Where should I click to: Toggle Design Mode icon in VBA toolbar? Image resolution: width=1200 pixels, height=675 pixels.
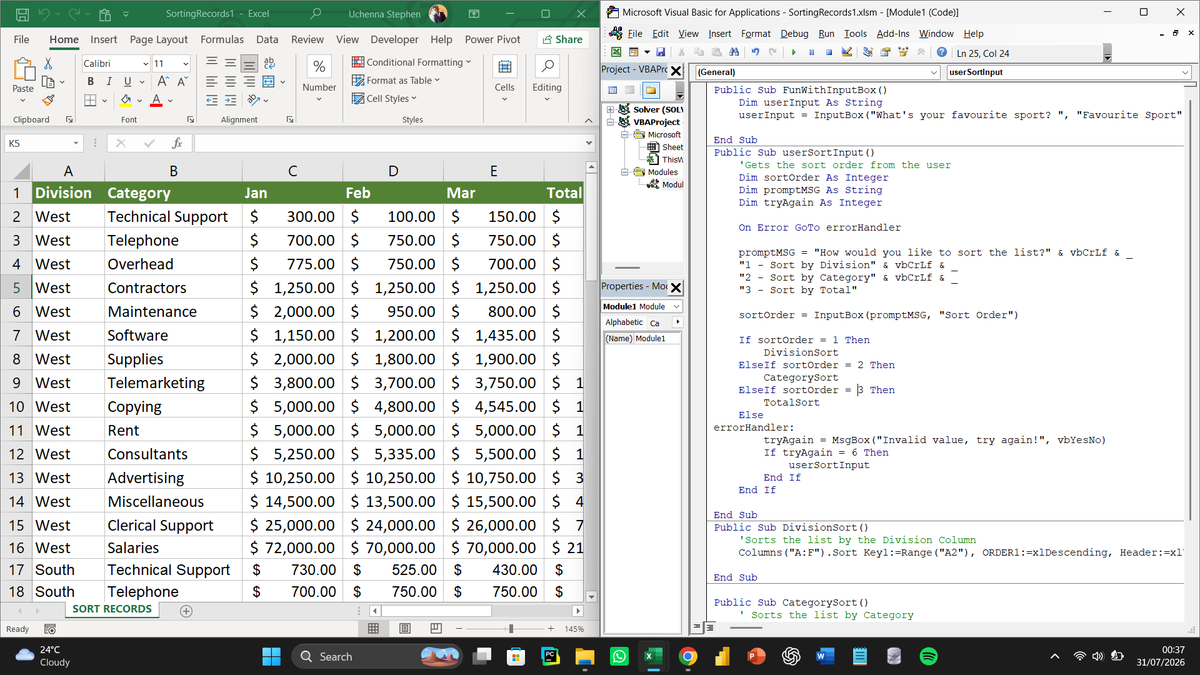846,52
